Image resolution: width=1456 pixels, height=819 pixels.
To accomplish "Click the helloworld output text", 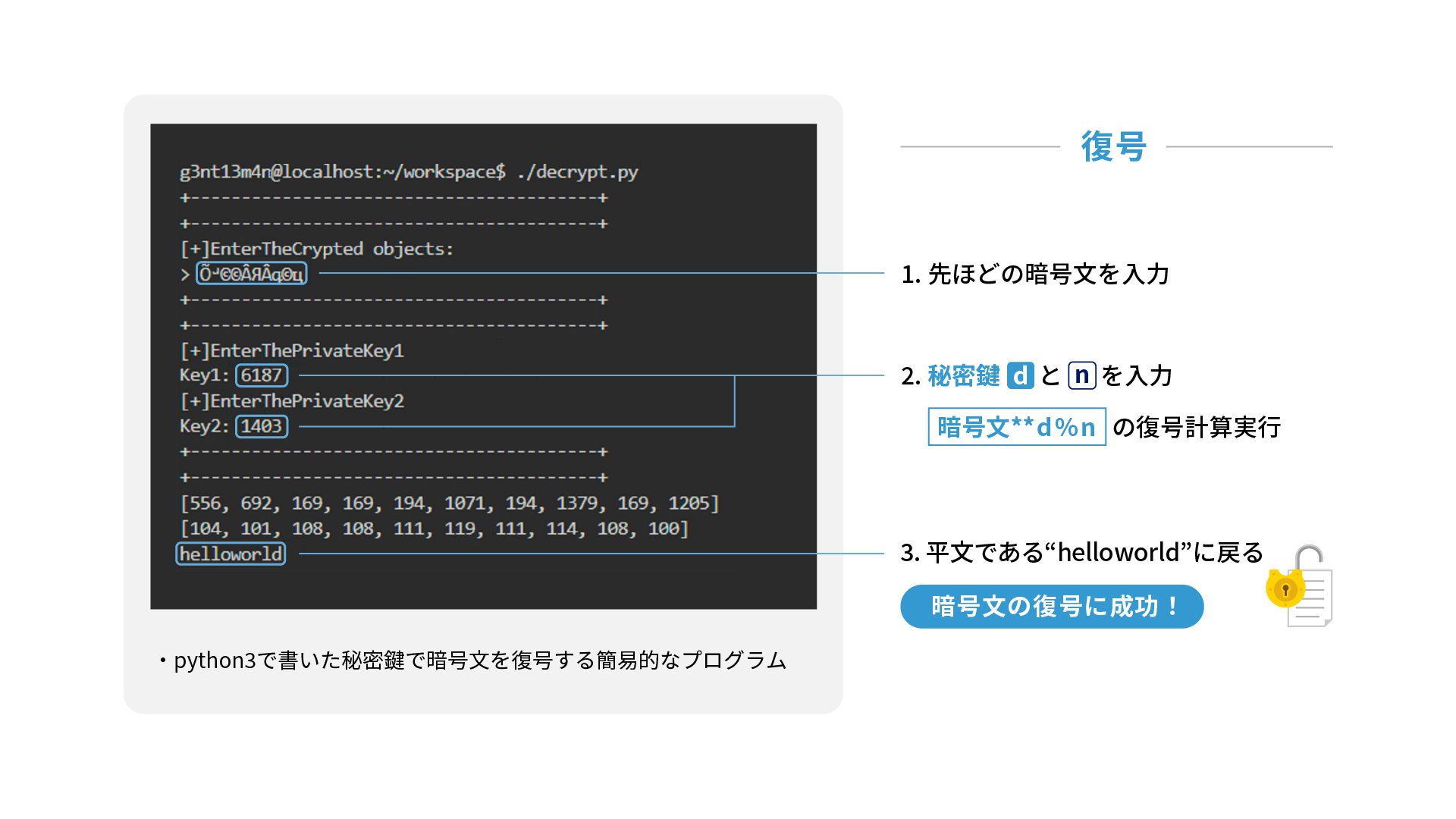I will [231, 554].
